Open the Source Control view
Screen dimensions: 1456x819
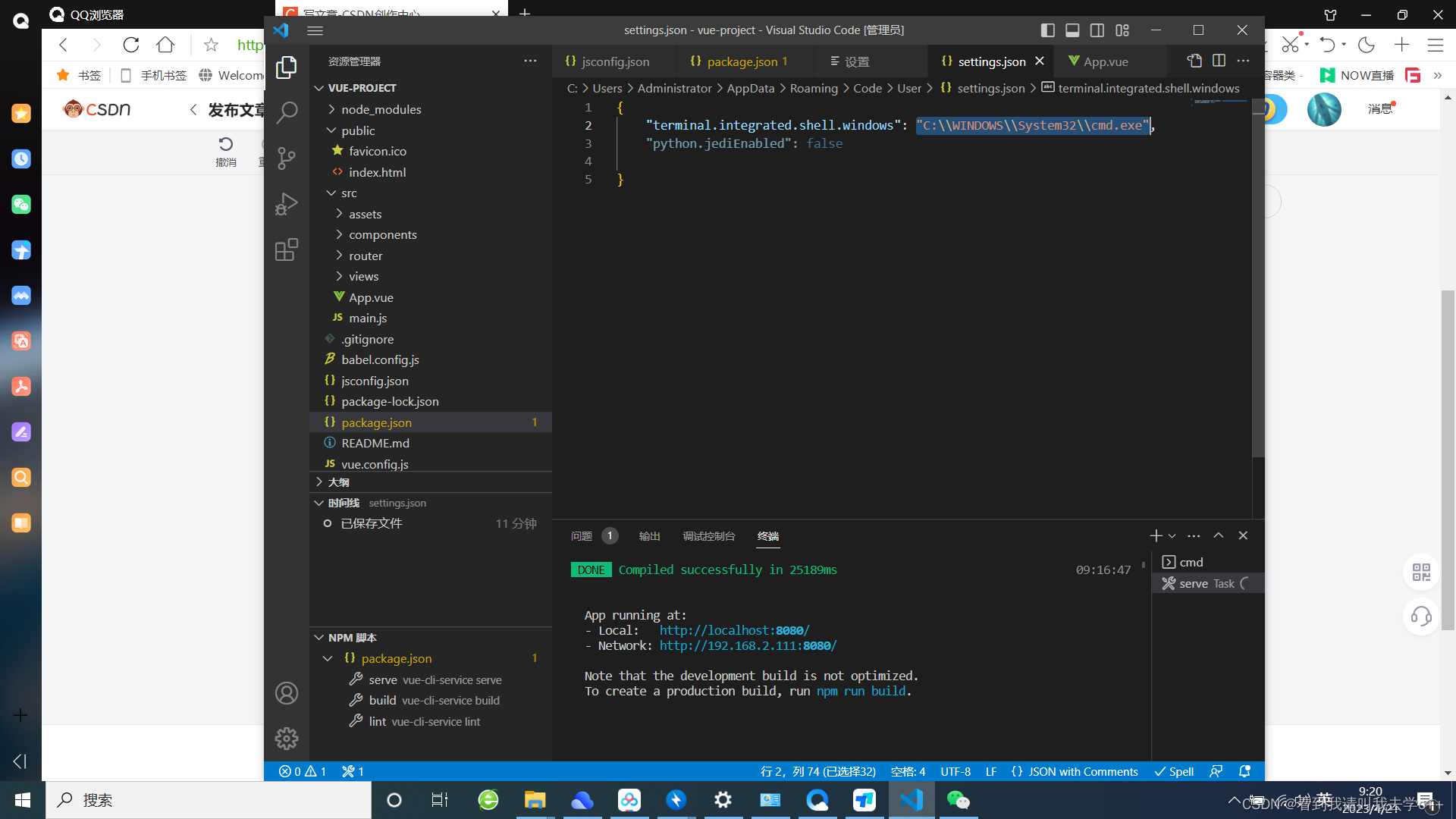click(x=287, y=158)
